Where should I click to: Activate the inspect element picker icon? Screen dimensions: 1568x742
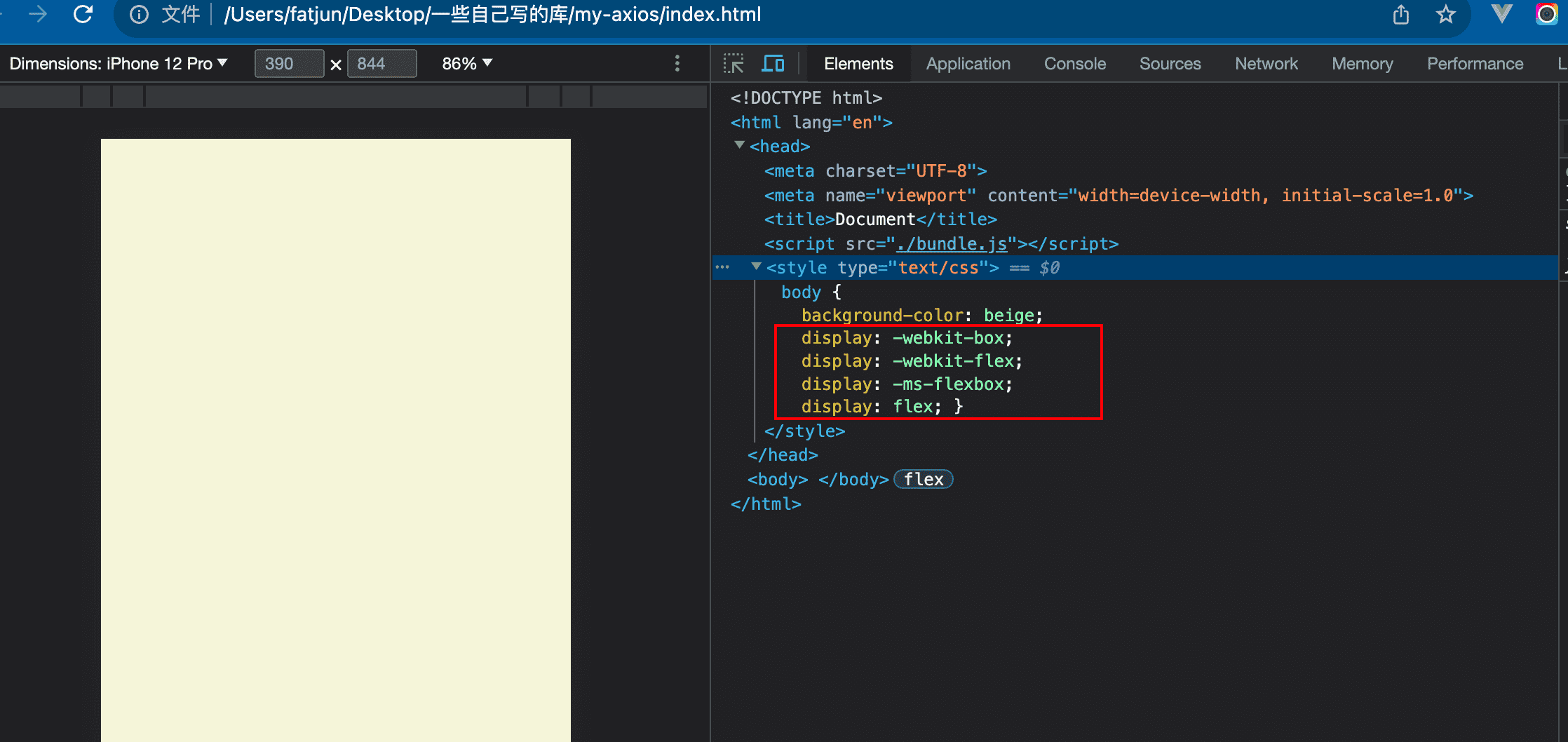(x=734, y=64)
